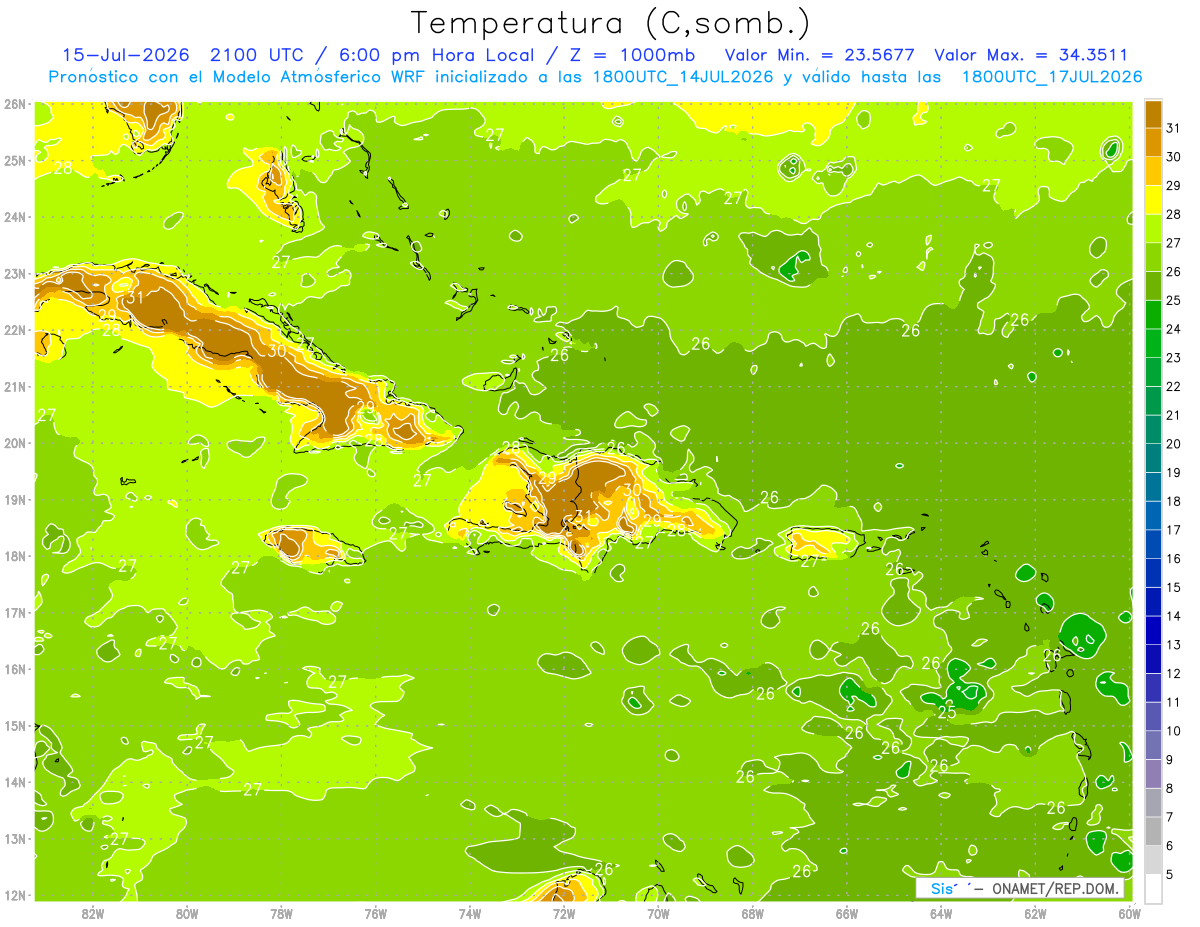Click the title "Temperatura (C,somb.)"
Image resolution: width=1200 pixels, height=927 pixels.
click(611, 23)
